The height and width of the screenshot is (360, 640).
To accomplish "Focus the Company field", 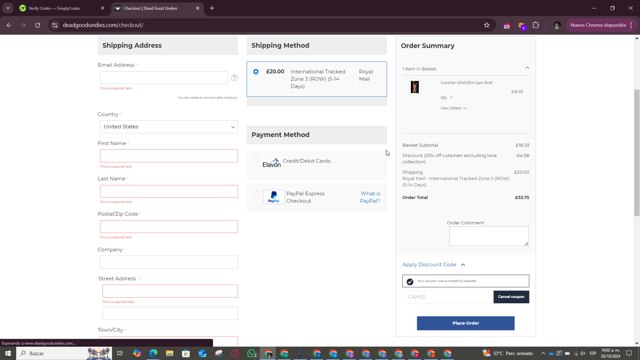I will [x=169, y=262].
